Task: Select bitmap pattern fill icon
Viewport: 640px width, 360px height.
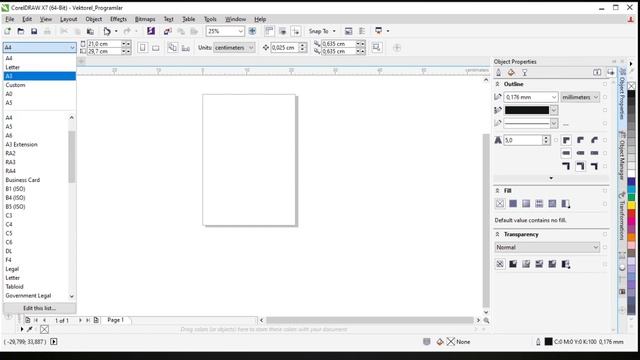Action: (552, 204)
